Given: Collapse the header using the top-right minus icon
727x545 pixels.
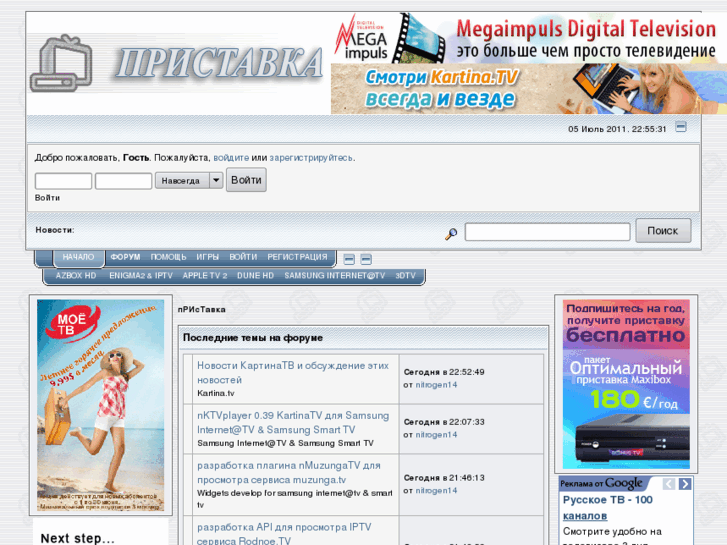Looking at the screenshot, I should coord(681,127).
